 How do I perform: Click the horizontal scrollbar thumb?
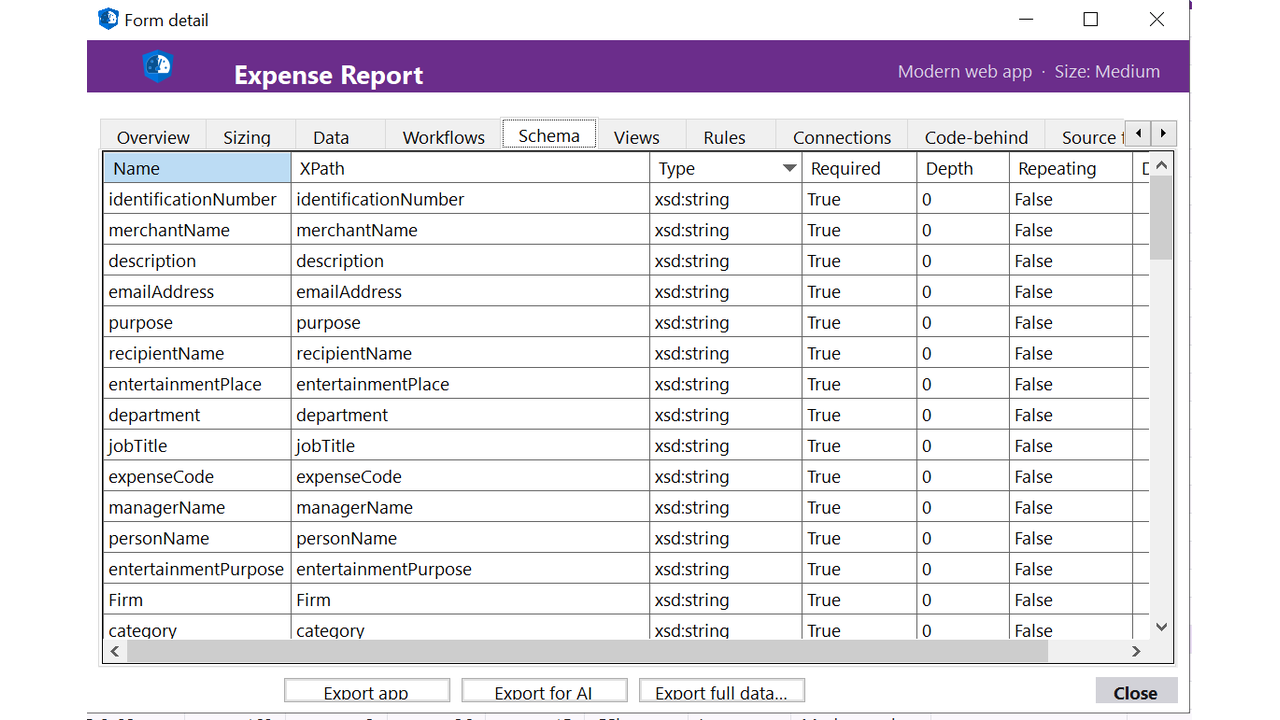pos(587,651)
